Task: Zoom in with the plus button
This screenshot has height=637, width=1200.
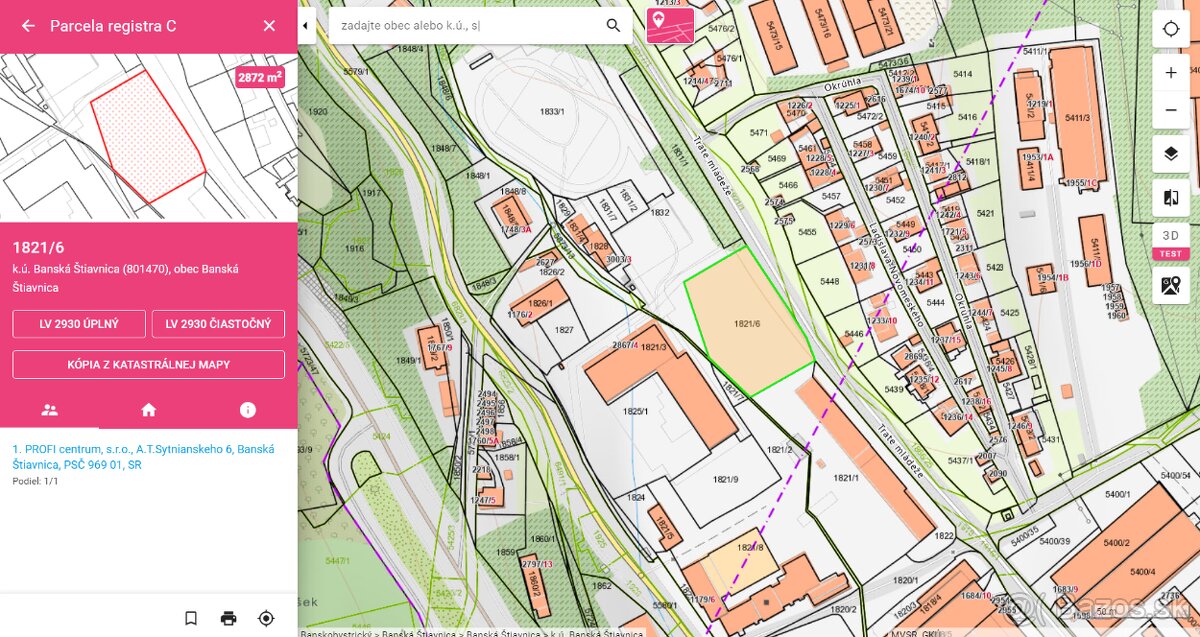Action: tap(1171, 73)
